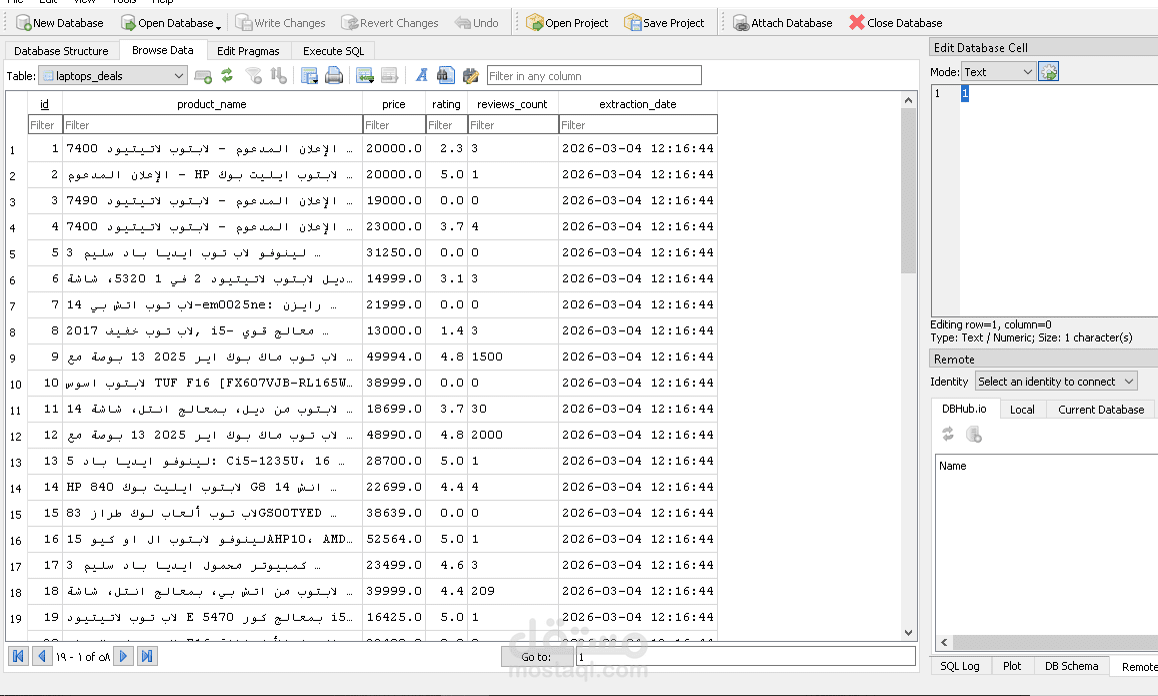1158x696 pixels.
Task: Switch to the Database Structure tab
Action: tap(61, 51)
